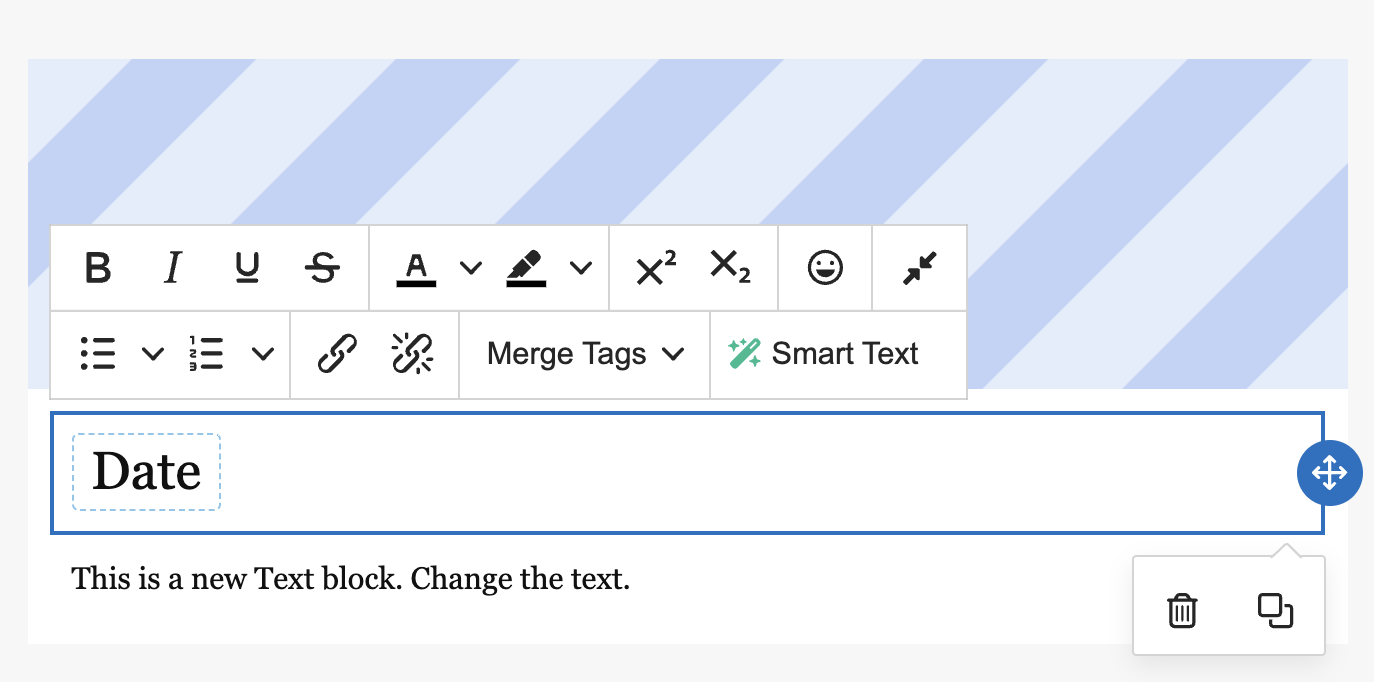
Task: Apply subscript formatting
Action: pos(730,267)
